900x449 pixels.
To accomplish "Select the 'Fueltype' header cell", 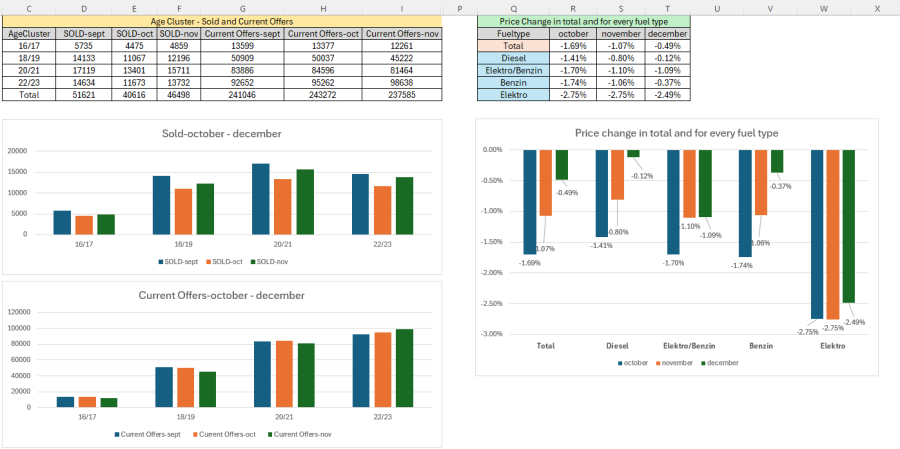I will point(513,33).
